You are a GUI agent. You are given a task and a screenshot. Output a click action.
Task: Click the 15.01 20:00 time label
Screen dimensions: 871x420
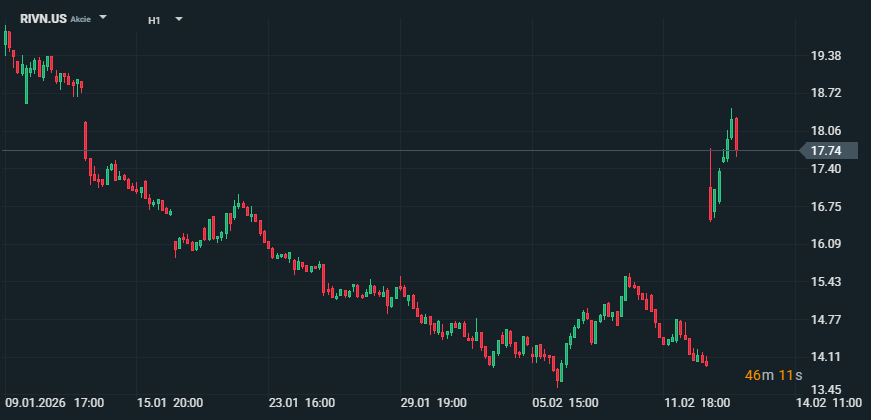[x=171, y=403]
